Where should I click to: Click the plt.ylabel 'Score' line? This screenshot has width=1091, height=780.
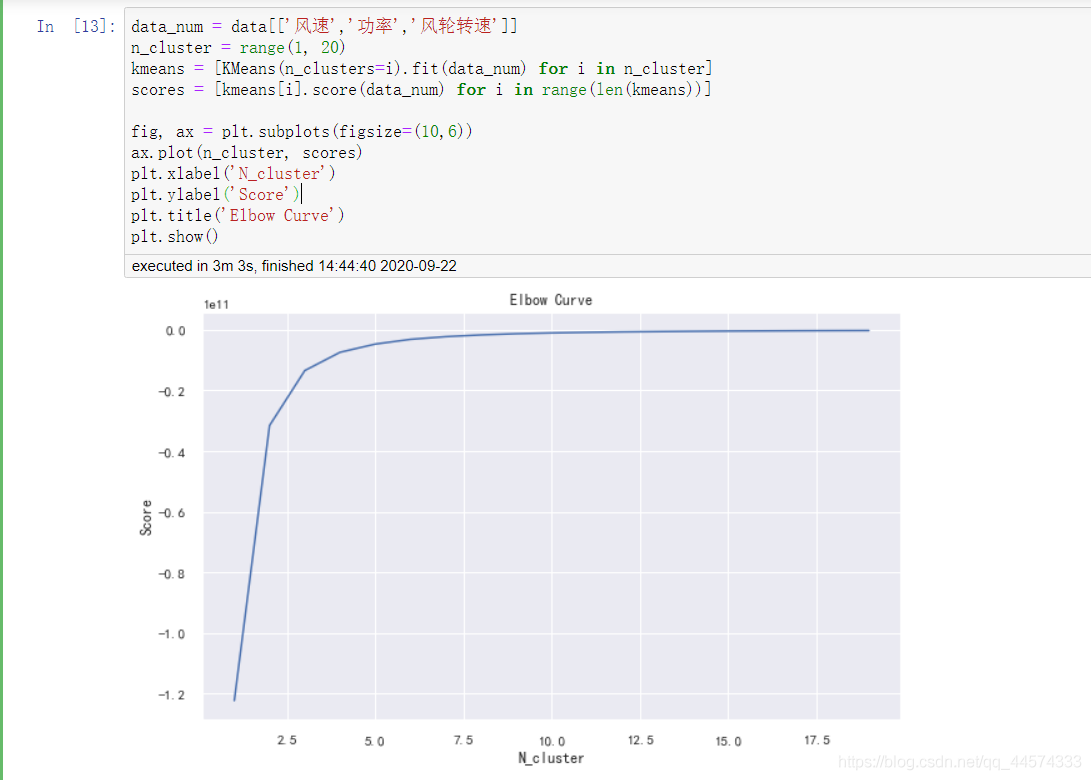(215, 194)
